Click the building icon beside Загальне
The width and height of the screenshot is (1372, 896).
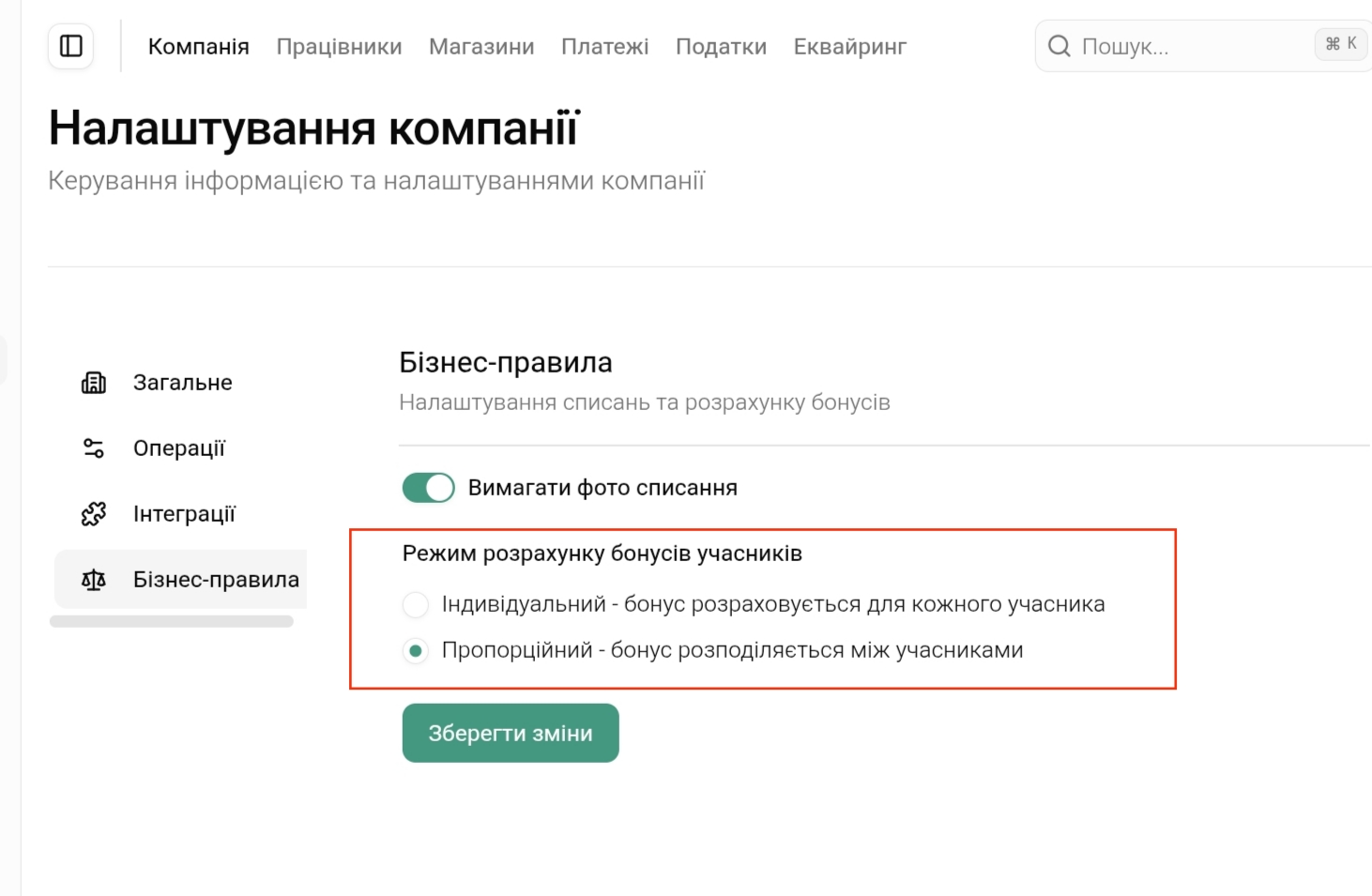coord(94,383)
